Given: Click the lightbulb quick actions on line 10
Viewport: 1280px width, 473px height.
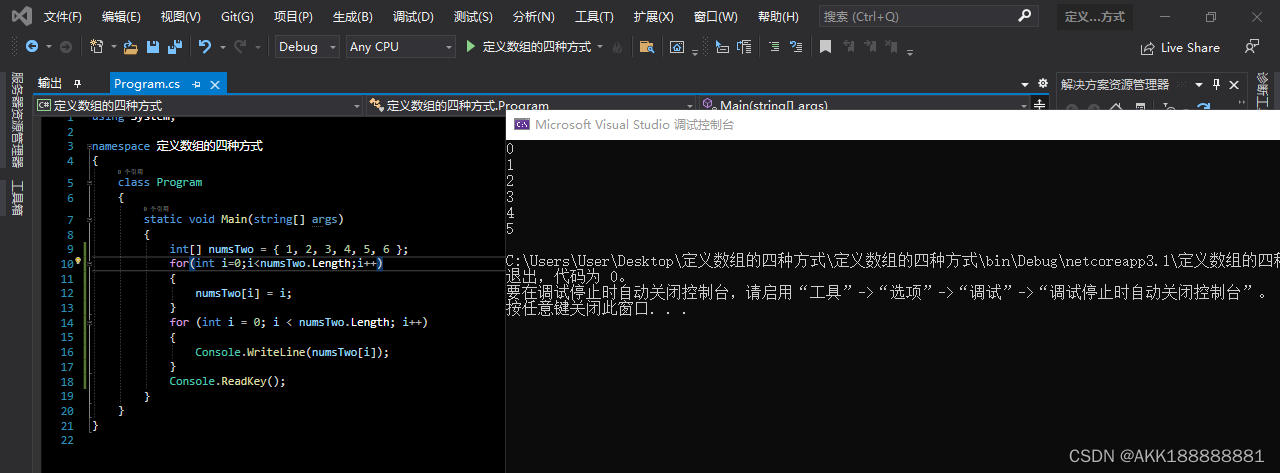Looking at the screenshot, I should tap(77, 263).
